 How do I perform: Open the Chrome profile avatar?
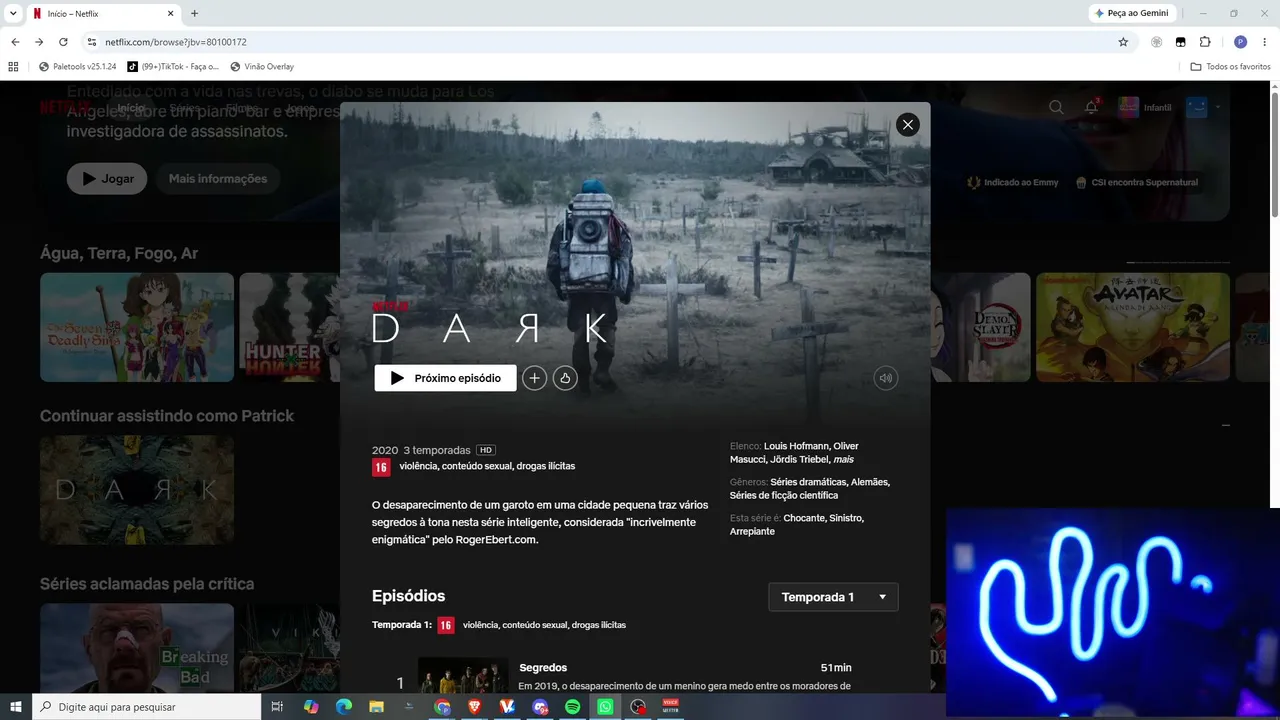tap(1241, 42)
